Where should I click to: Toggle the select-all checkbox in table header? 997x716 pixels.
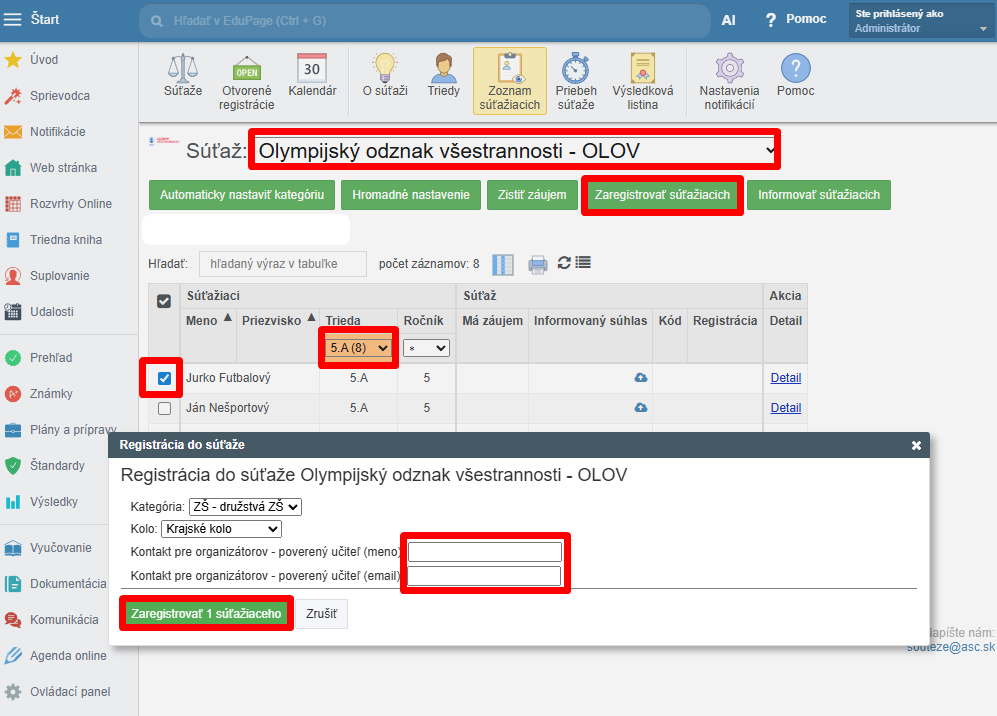(x=165, y=301)
